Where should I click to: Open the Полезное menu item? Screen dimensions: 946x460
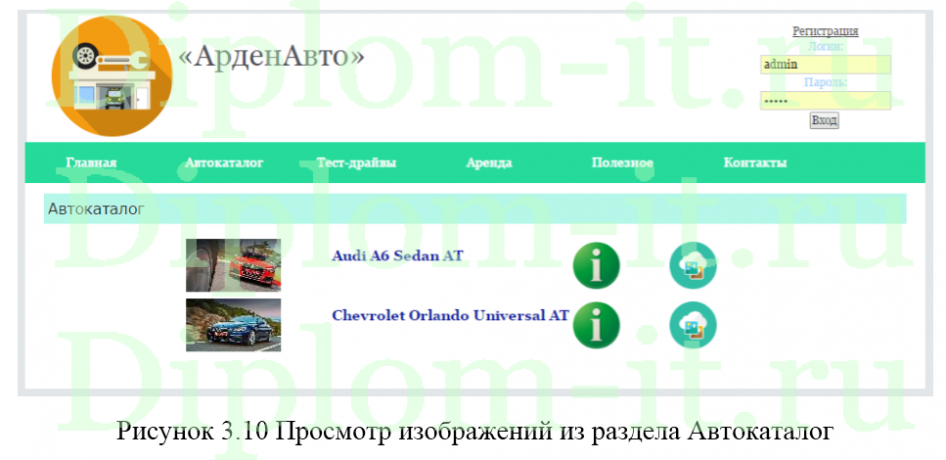point(622,163)
